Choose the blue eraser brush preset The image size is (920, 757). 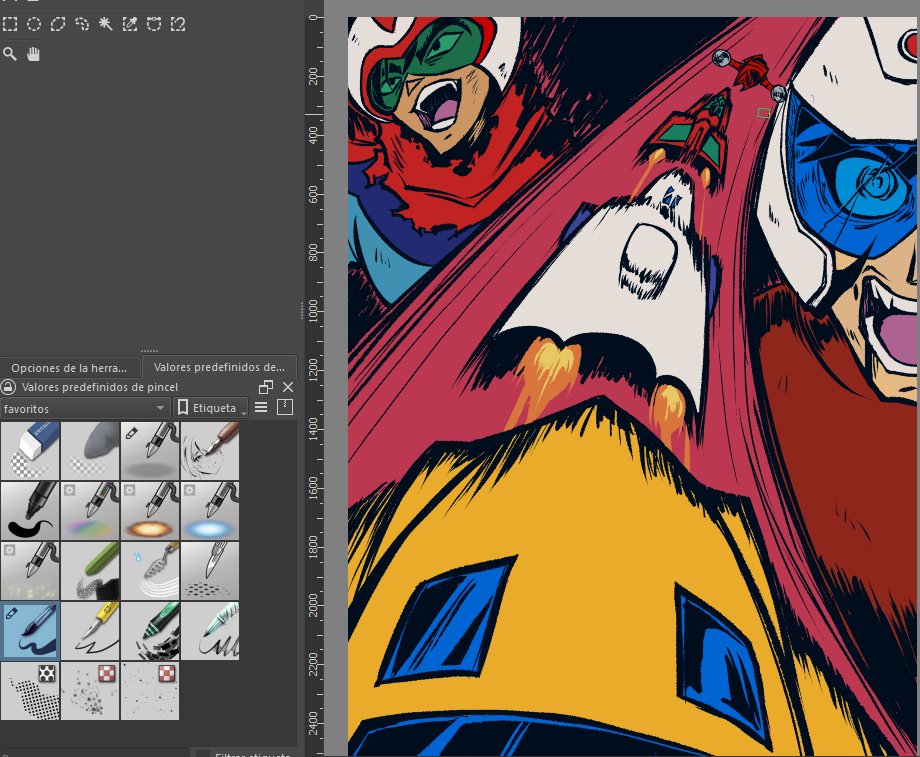pyautogui.click(x=31, y=451)
